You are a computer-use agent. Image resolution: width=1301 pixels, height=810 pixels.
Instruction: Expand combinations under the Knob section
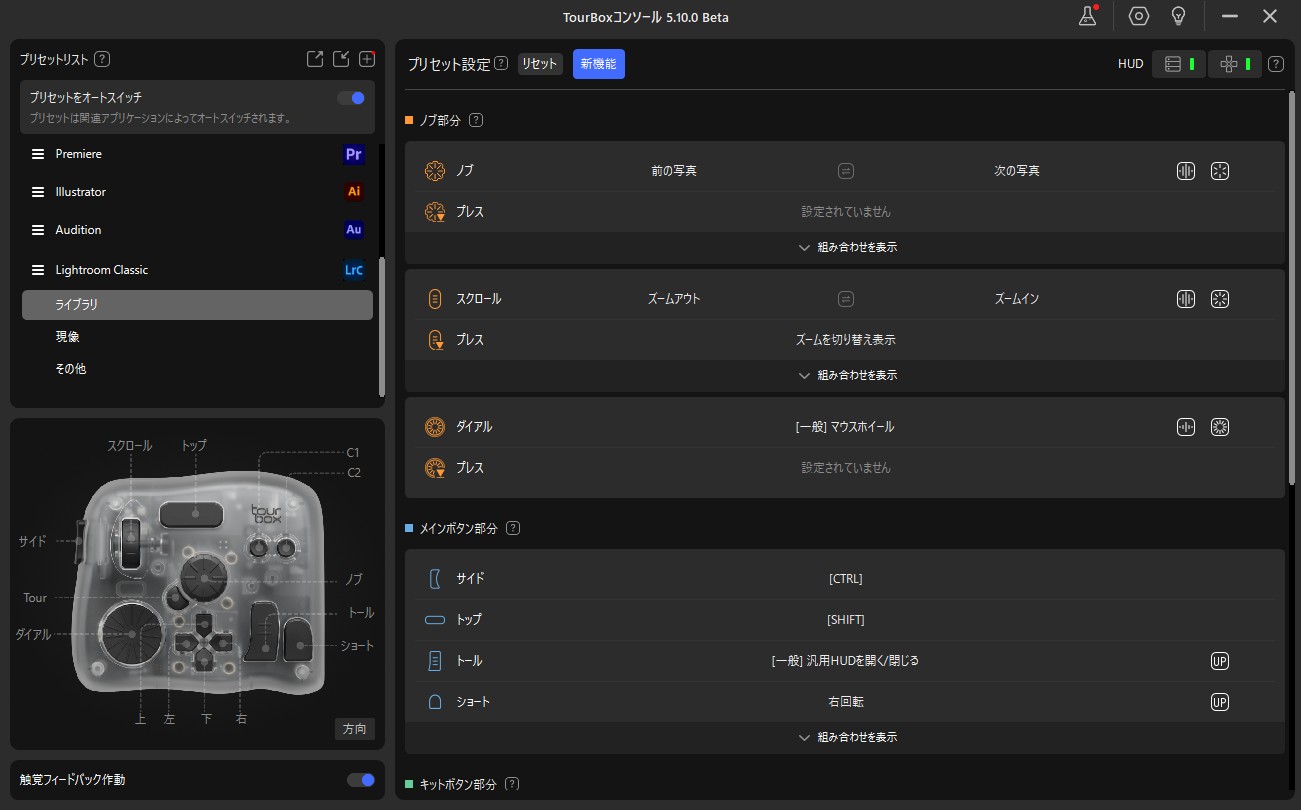[x=847, y=247]
